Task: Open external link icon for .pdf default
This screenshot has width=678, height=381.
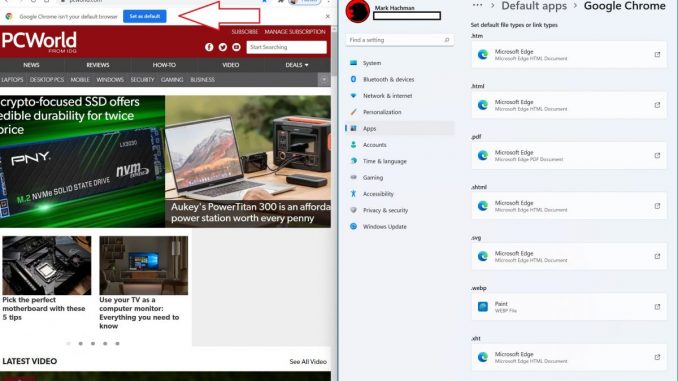Action: pyautogui.click(x=657, y=155)
